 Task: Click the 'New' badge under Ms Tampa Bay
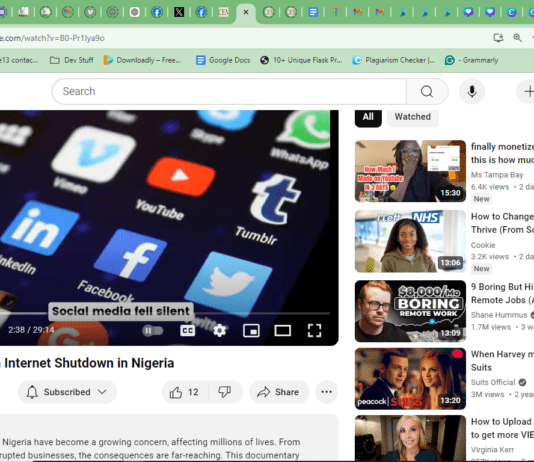(481, 199)
